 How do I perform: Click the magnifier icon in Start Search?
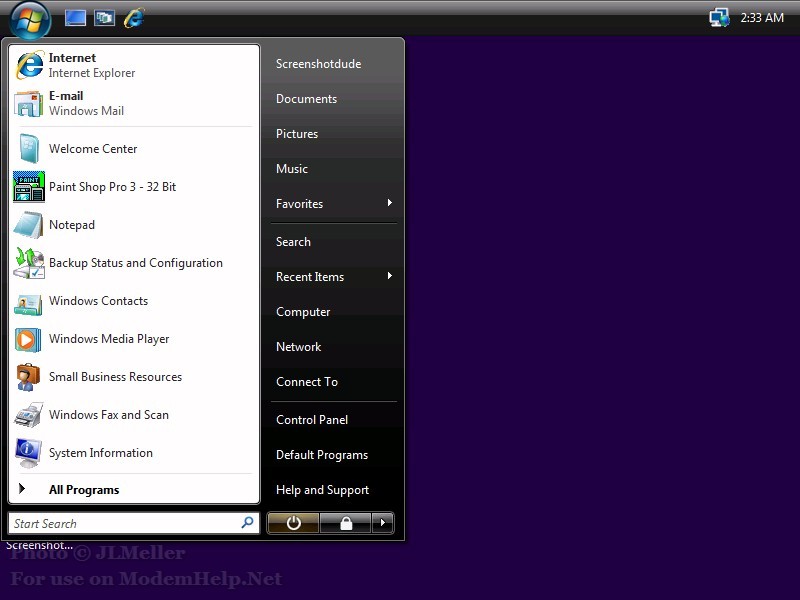[x=247, y=522]
